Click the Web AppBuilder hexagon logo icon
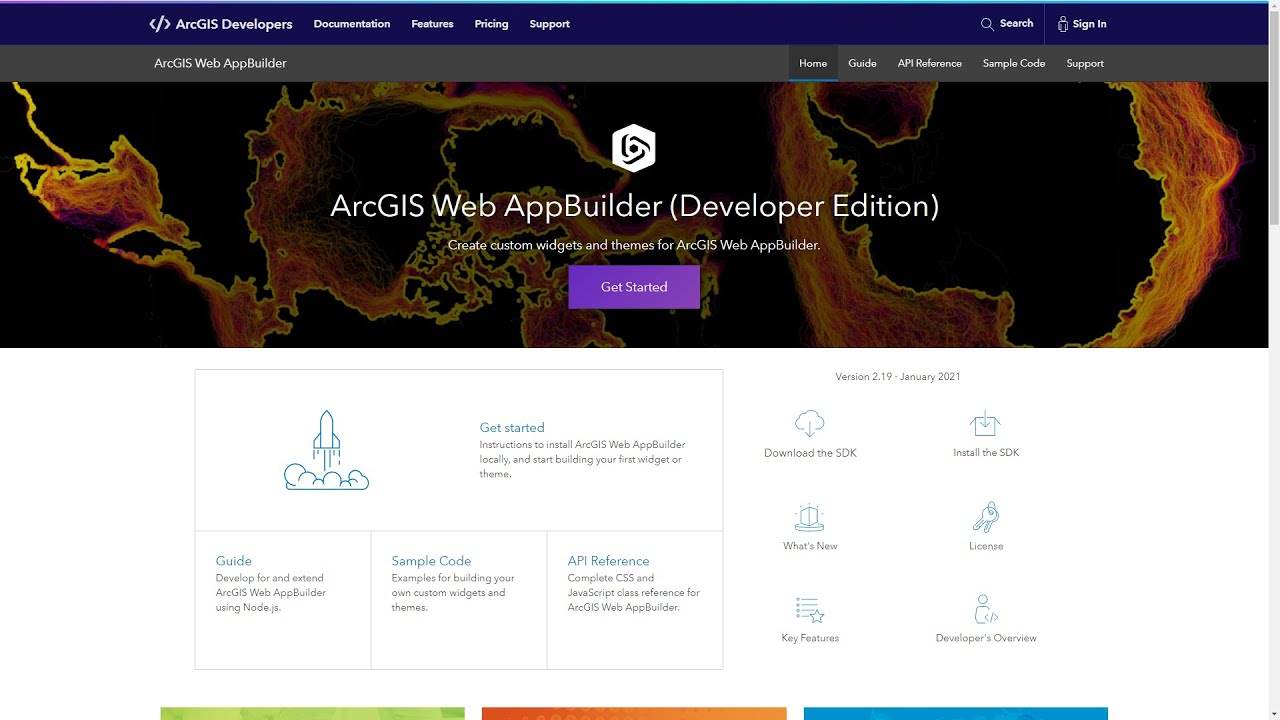1280x720 pixels. [x=634, y=148]
